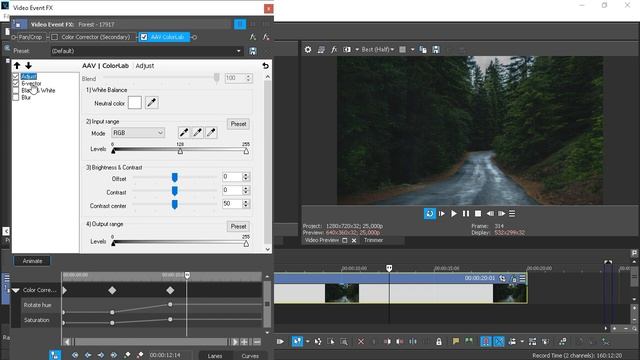Enable the Black & White checkbox
The image size is (640, 360).
coord(16,90)
